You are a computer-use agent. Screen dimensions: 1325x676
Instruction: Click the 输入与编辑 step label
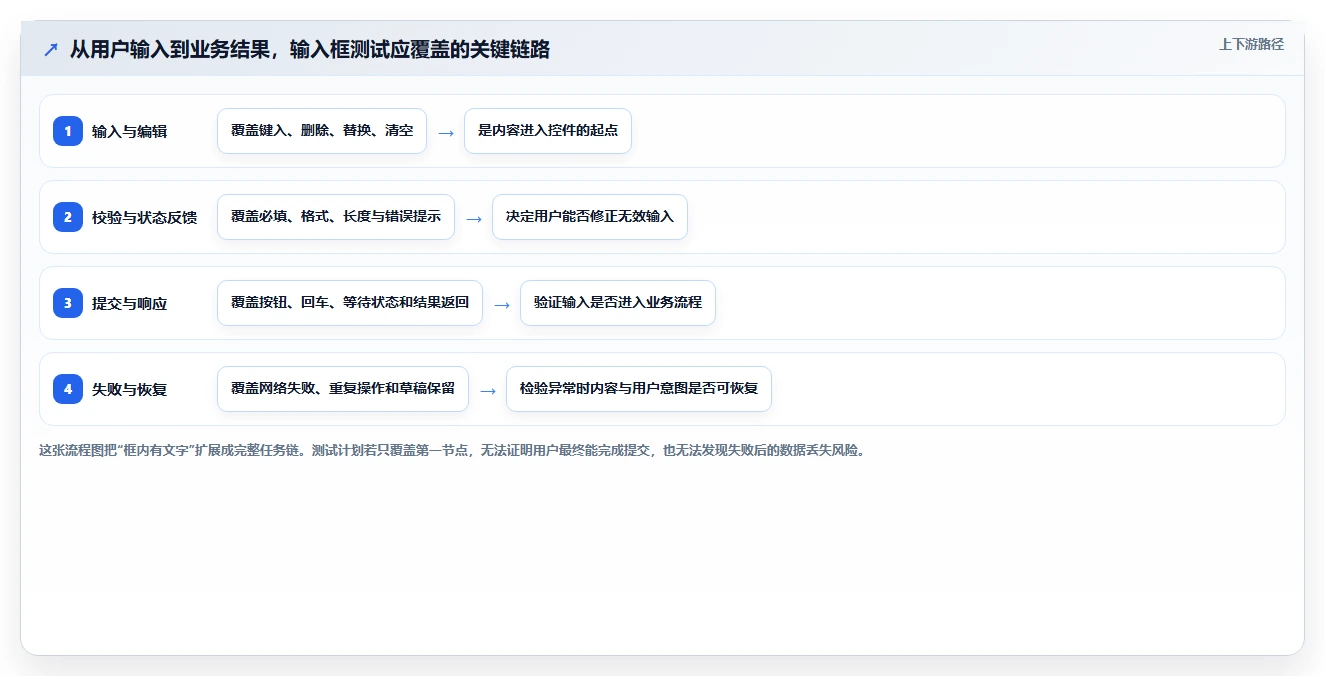[x=129, y=131]
